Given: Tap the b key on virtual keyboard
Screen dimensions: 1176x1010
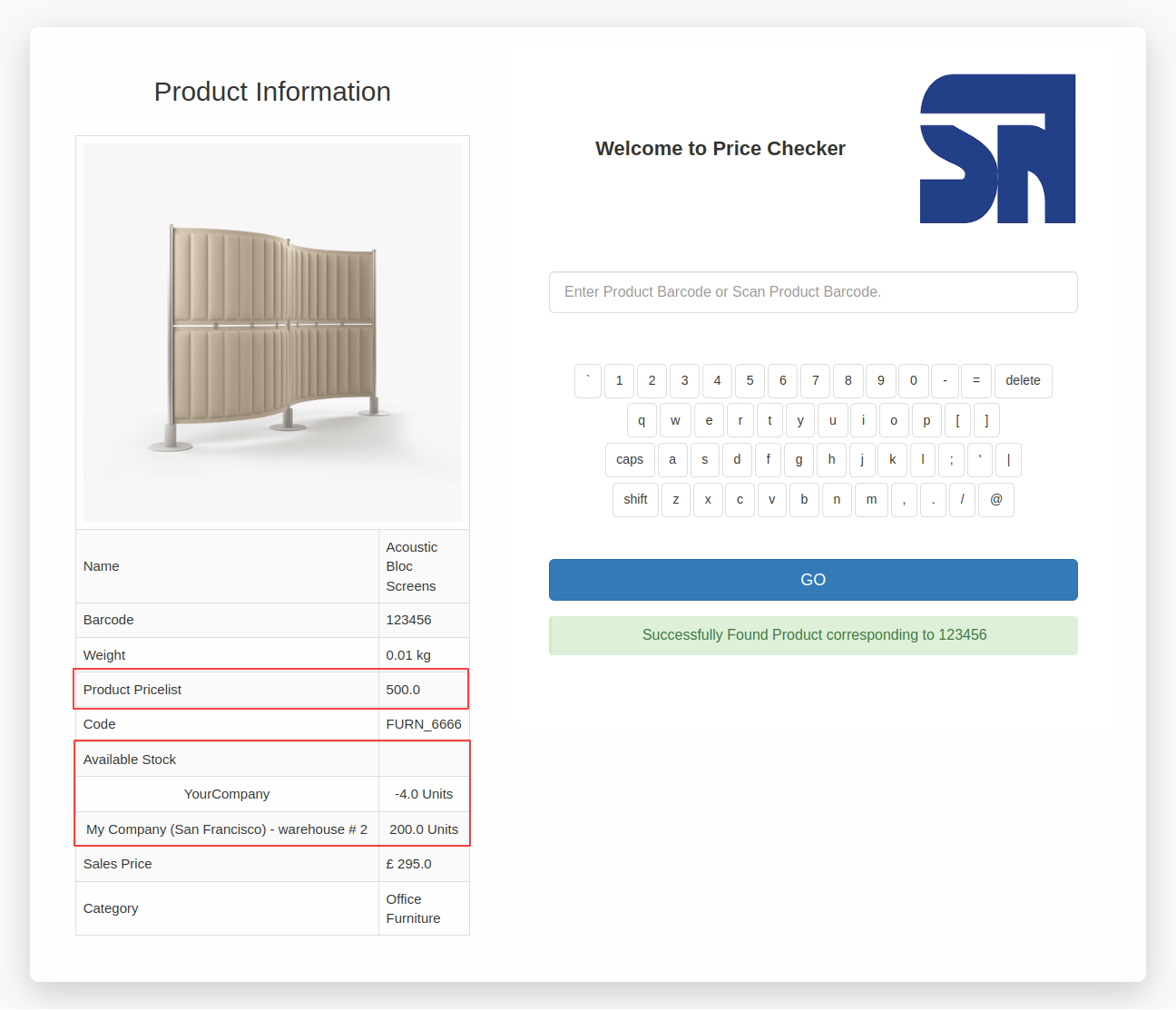Looking at the screenshot, I should (804, 500).
